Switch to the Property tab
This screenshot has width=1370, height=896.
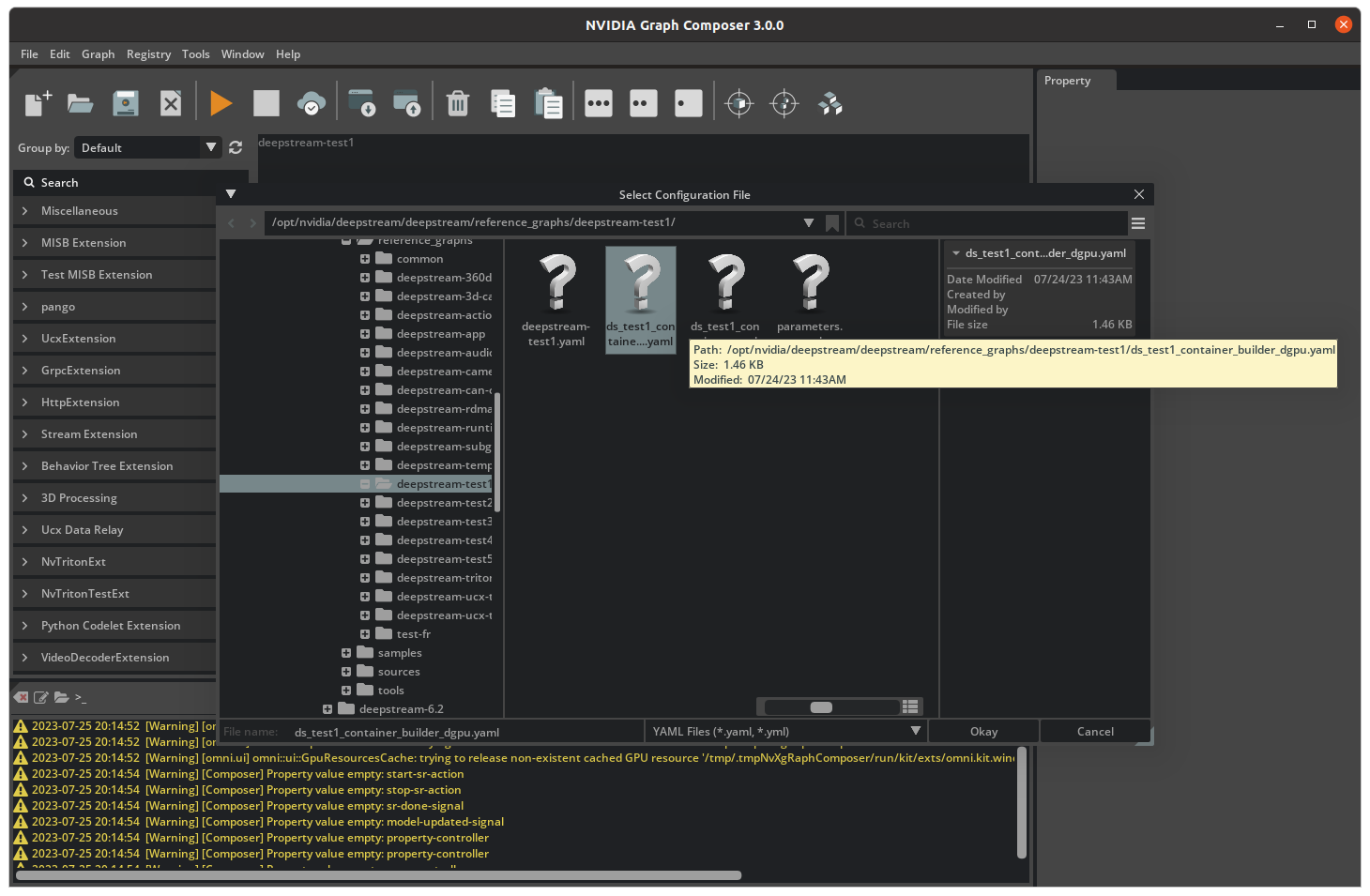coord(1076,81)
